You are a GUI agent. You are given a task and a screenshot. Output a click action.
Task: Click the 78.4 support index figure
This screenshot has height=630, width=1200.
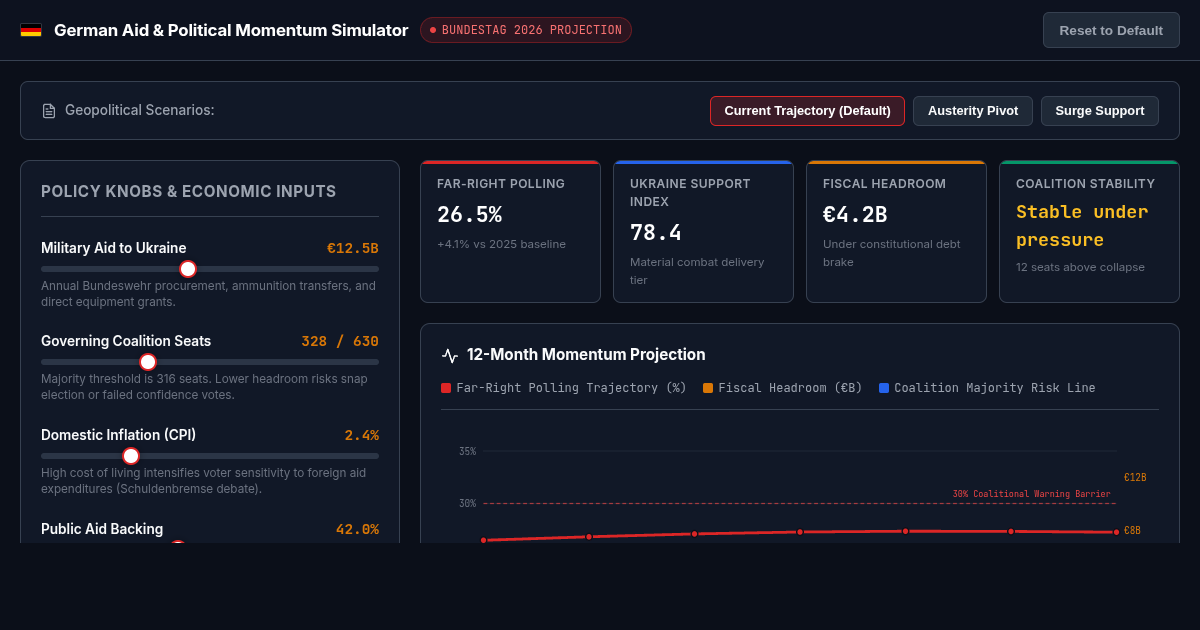656,233
